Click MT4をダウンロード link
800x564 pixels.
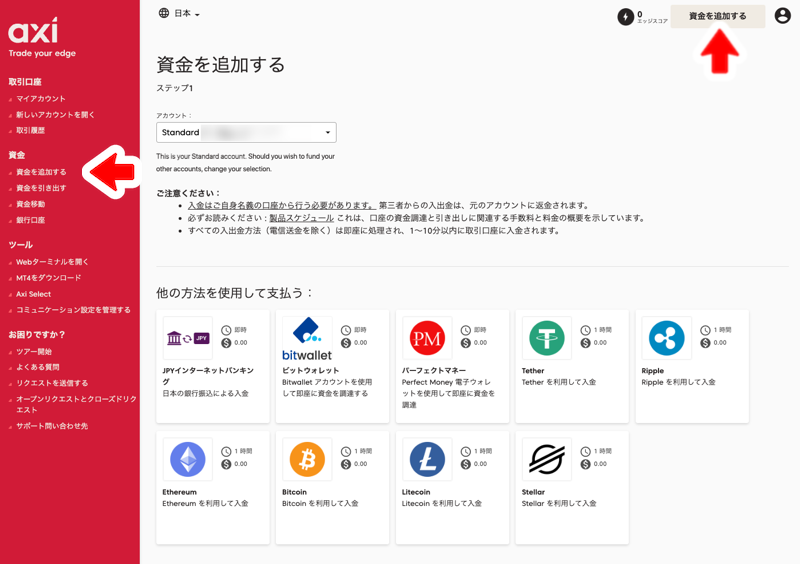(48, 278)
